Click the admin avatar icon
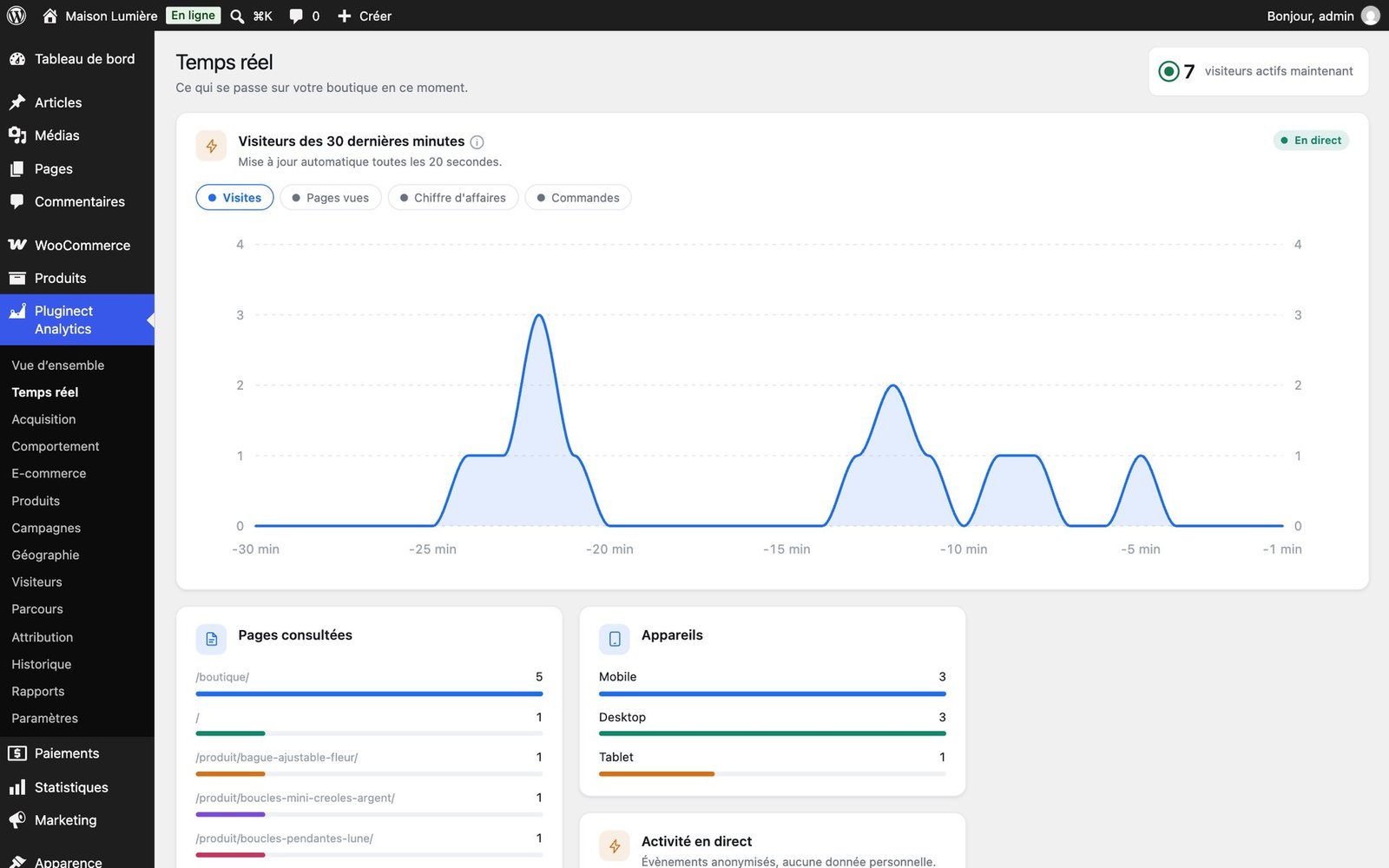 tap(1371, 16)
